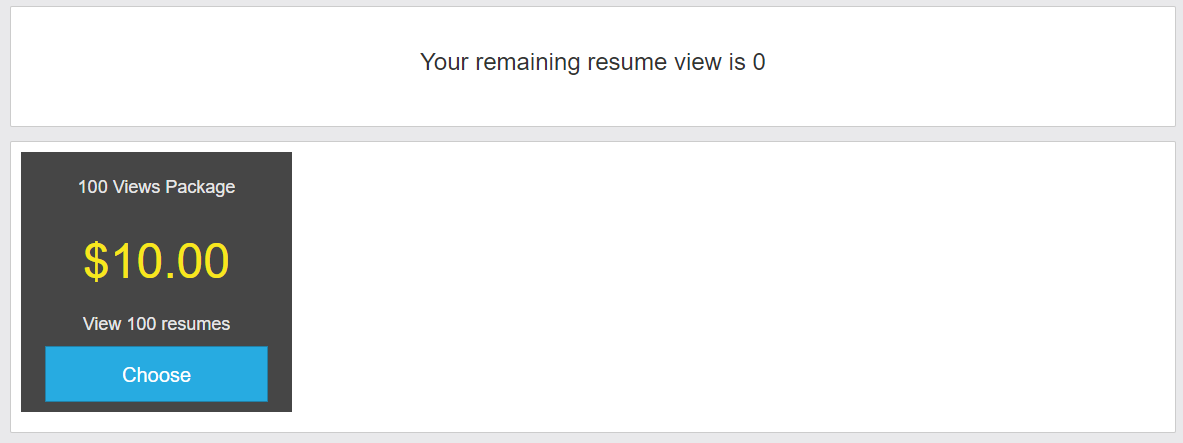Image resolution: width=1183 pixels, height=443 pixels.
Task: Click the word 'Choose' on the blue button
Action: (156, 375)
